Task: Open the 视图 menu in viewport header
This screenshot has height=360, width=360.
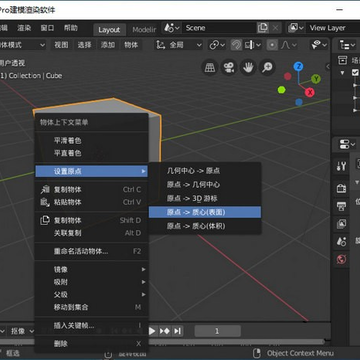Action: [61, 45]
